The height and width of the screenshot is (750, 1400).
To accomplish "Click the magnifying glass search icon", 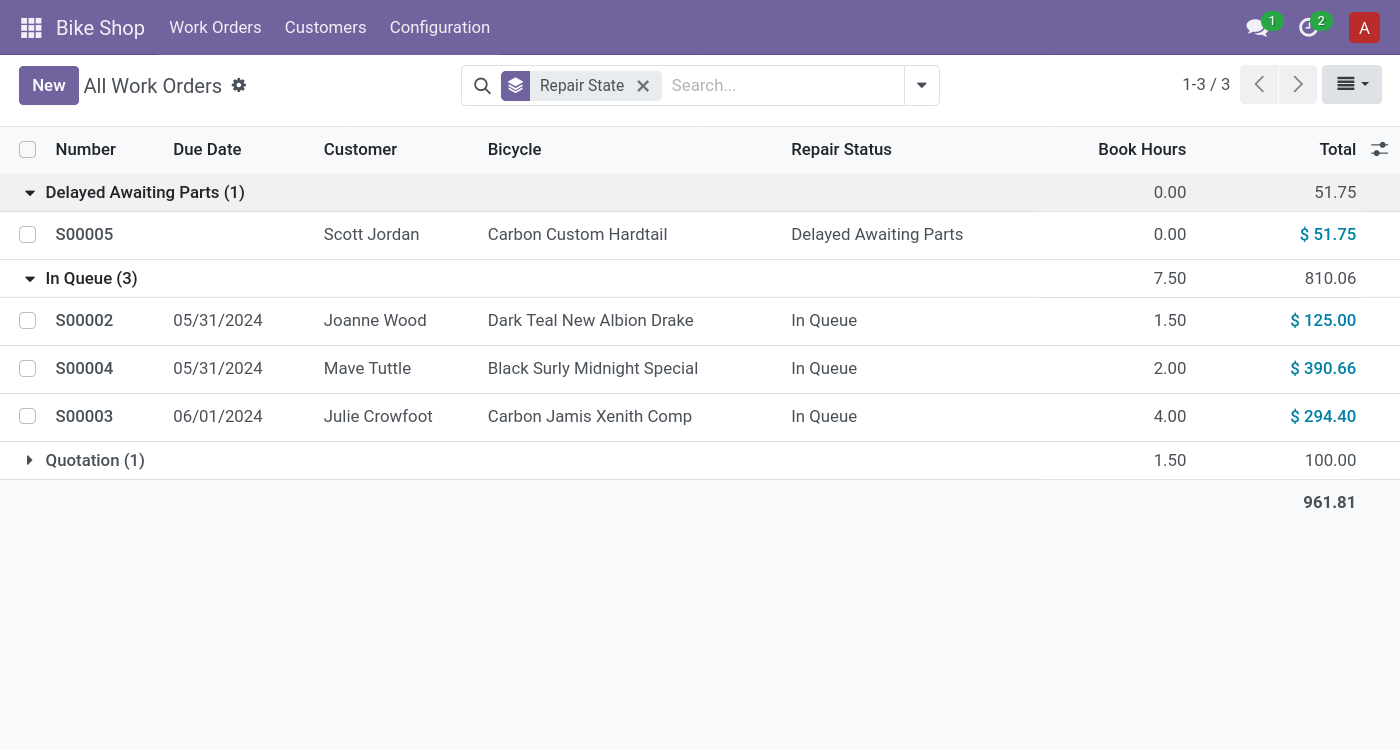I will 482,86.
